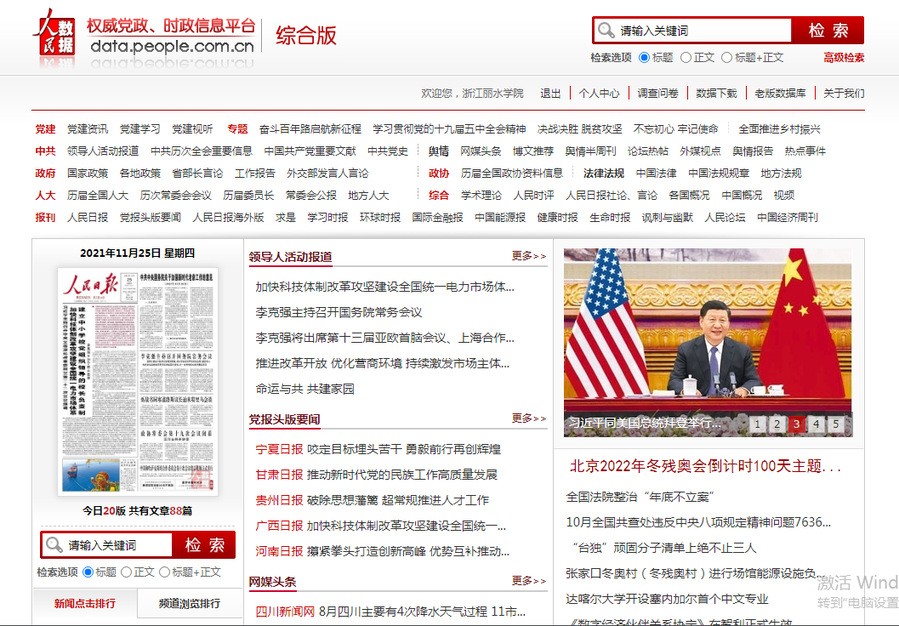Viewport: 899px width, 626px height.
Task: Open 历届全国人大 menu item
Action: pyautogui.click(x=97, y=195)
